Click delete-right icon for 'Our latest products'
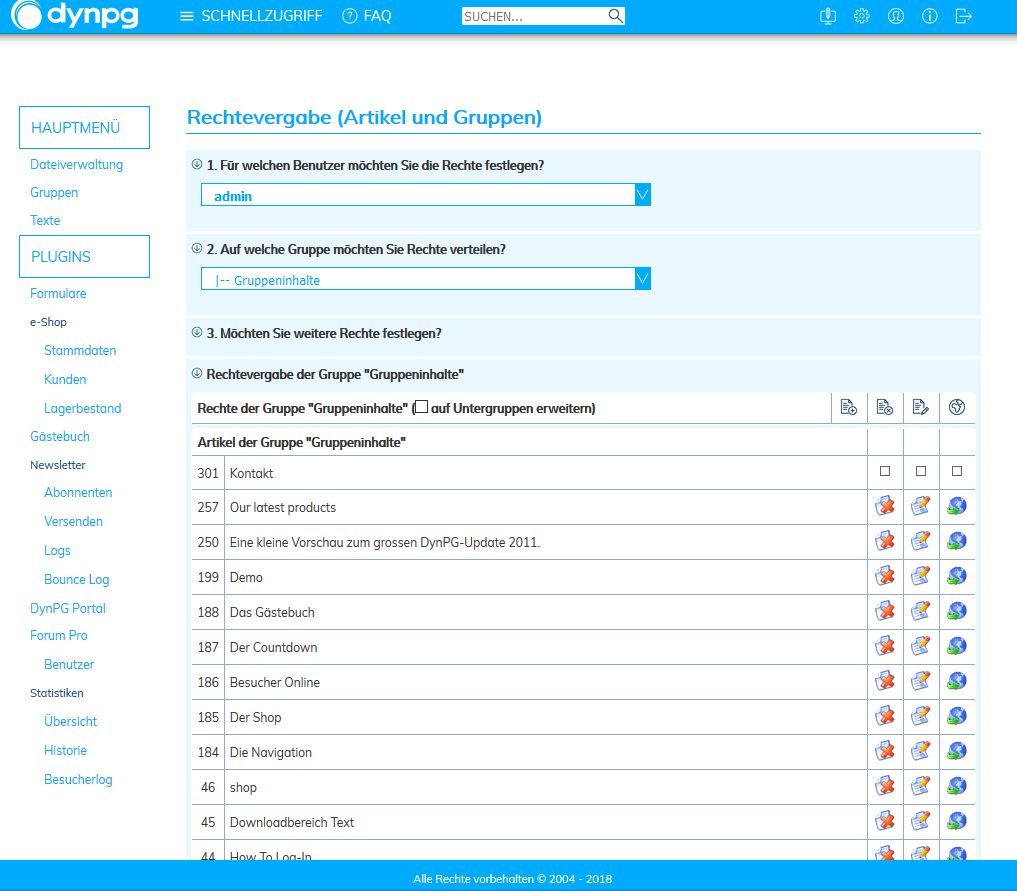Screen dimensions: 1017x891 (884, 507)
